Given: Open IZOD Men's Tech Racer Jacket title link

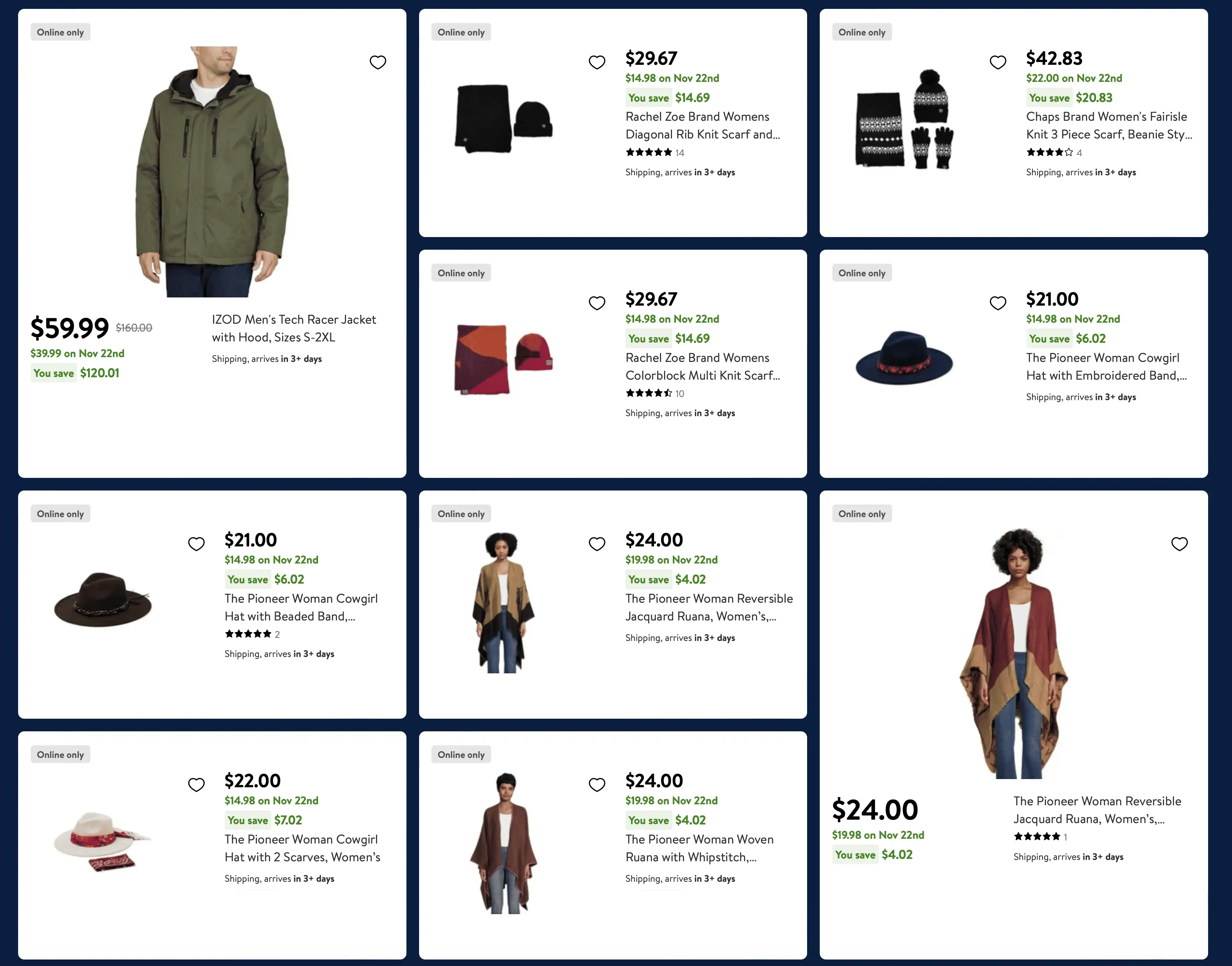Looking at the screenshot, I should 293,328.
